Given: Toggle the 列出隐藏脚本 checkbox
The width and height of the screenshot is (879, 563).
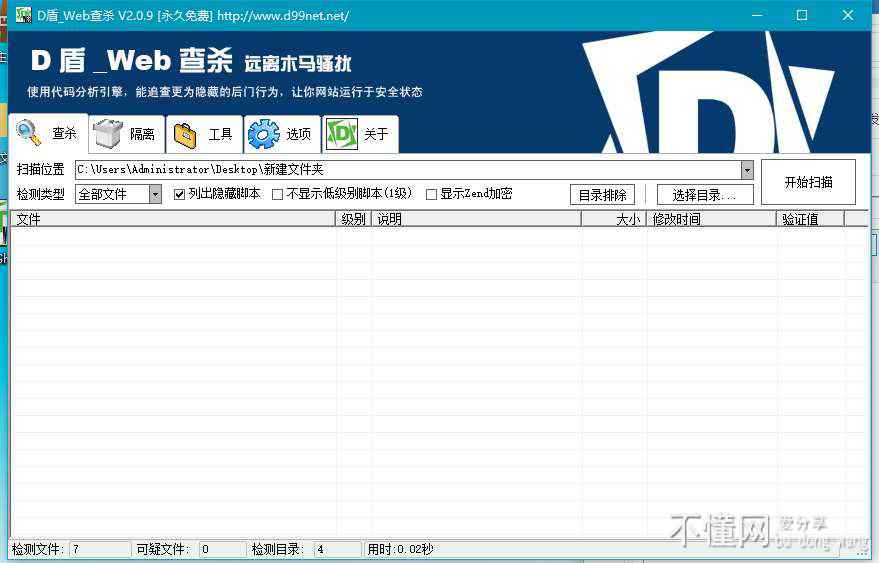Looking at the screenshot, I should tap(180, 194).
